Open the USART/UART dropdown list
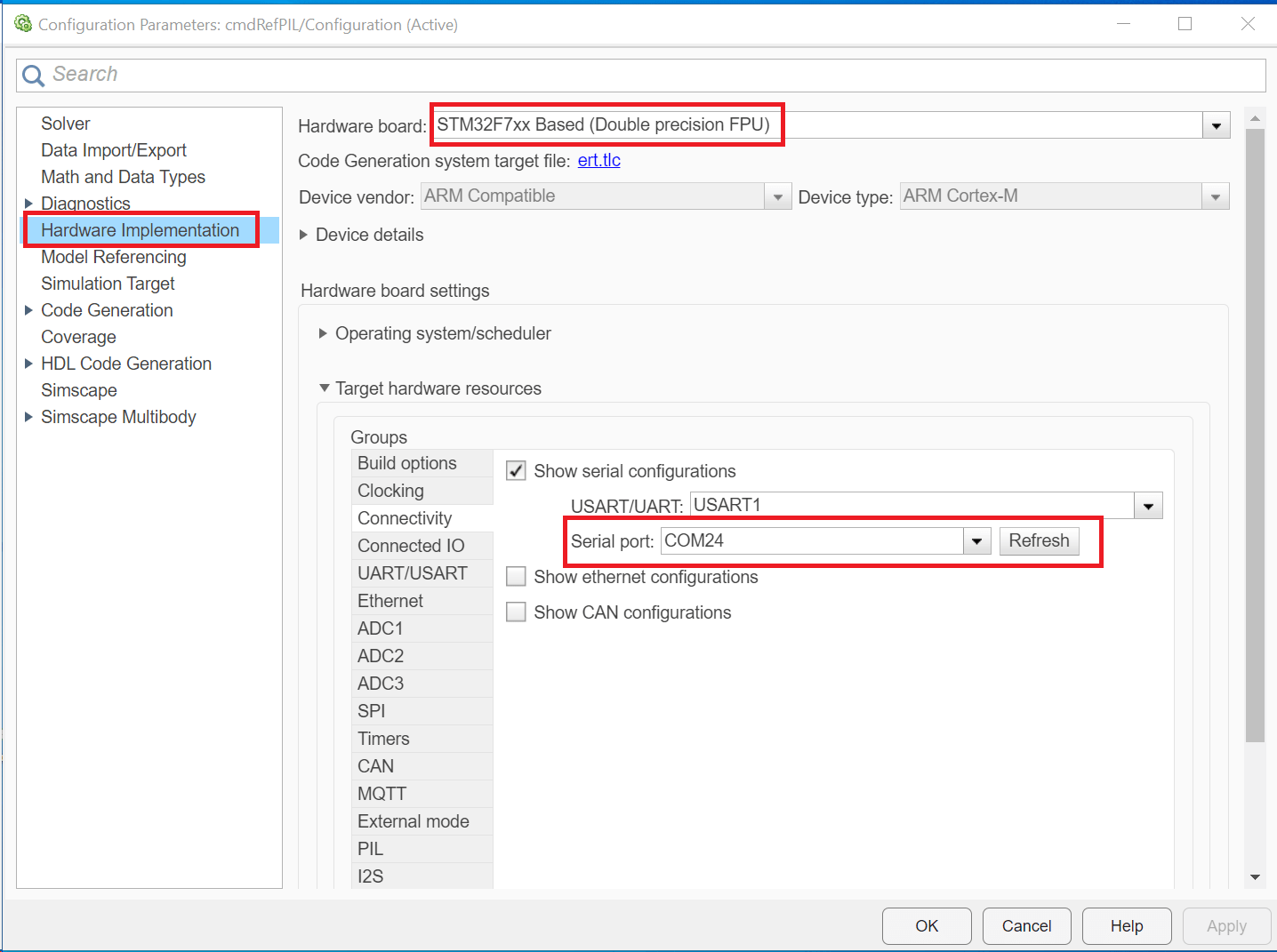1277x952 pixels. point(1148,507)
